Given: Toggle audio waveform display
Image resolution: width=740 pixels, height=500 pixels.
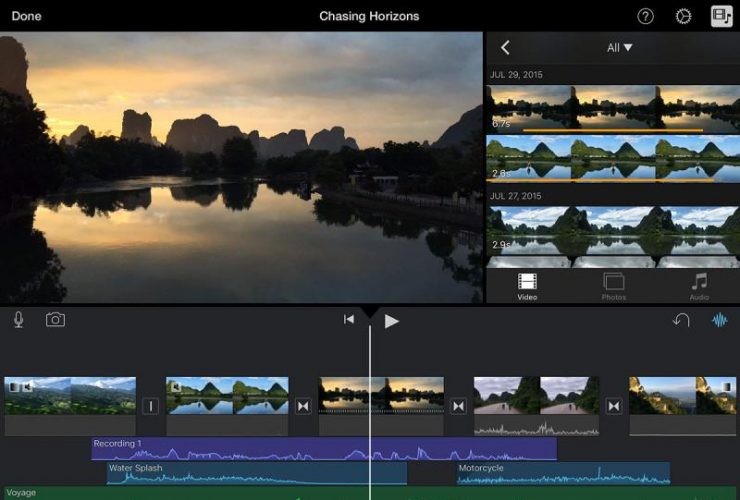Looking at the screenshot, I should [x=719, y=320].
